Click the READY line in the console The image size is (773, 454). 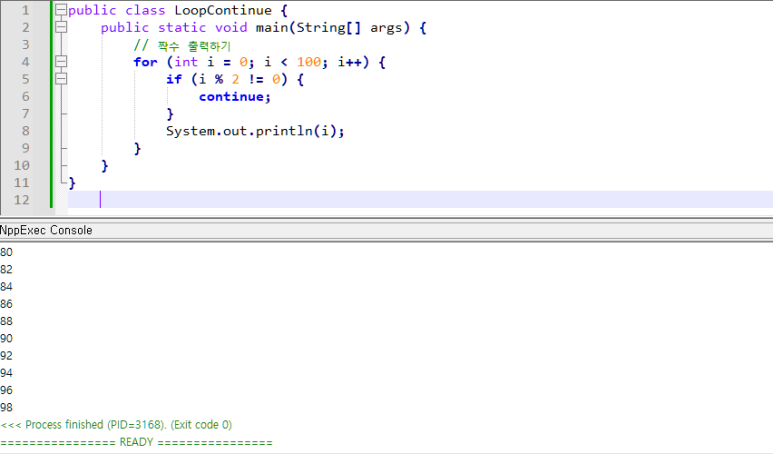[x=136, y=442]
